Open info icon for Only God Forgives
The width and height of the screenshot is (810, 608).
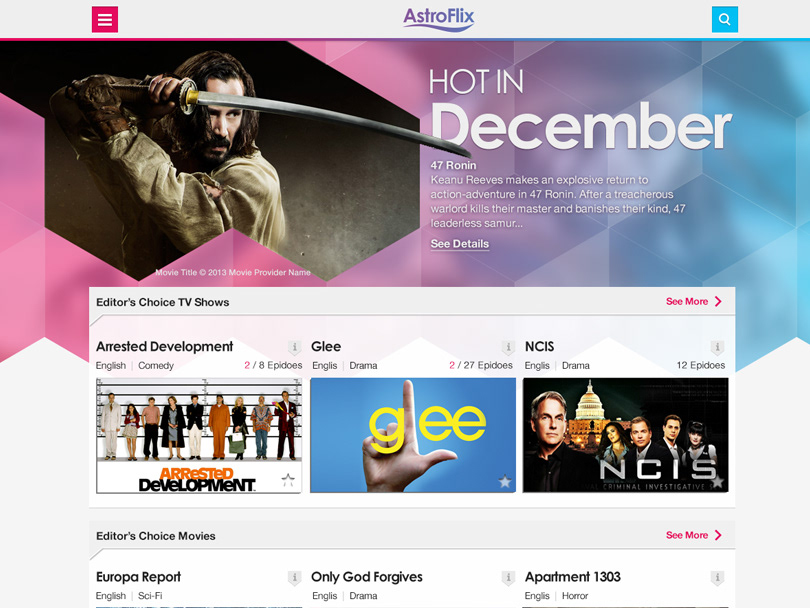pyautogui.click(x=508, y=578)
